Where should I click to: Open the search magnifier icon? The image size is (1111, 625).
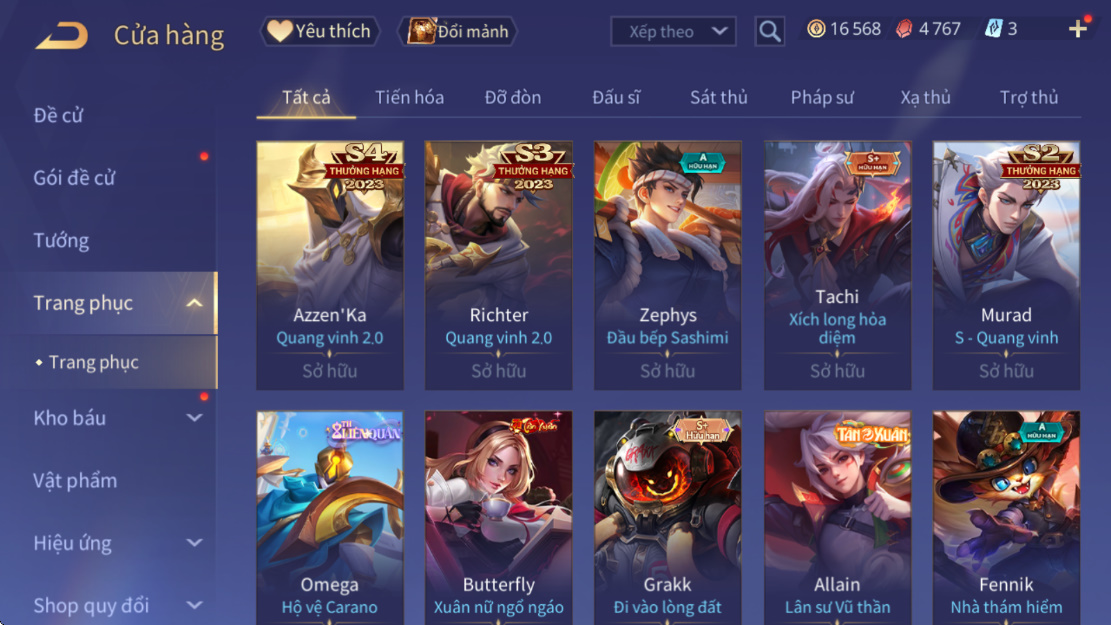(x=769, y=31)
